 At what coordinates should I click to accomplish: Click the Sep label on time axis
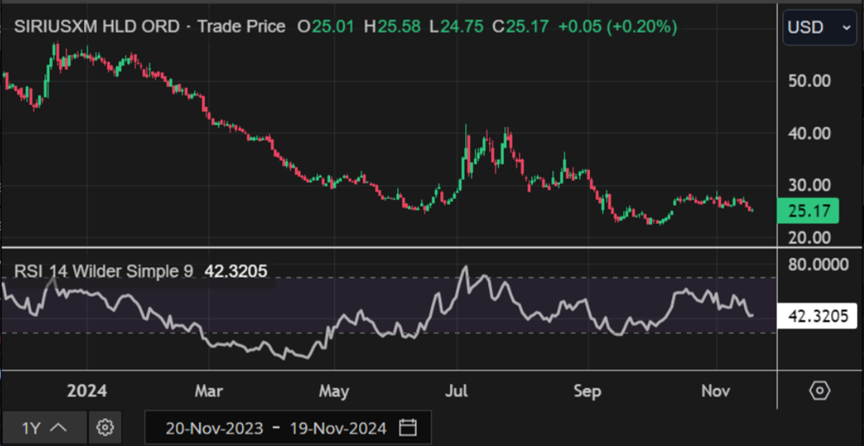tap(587, 391)
